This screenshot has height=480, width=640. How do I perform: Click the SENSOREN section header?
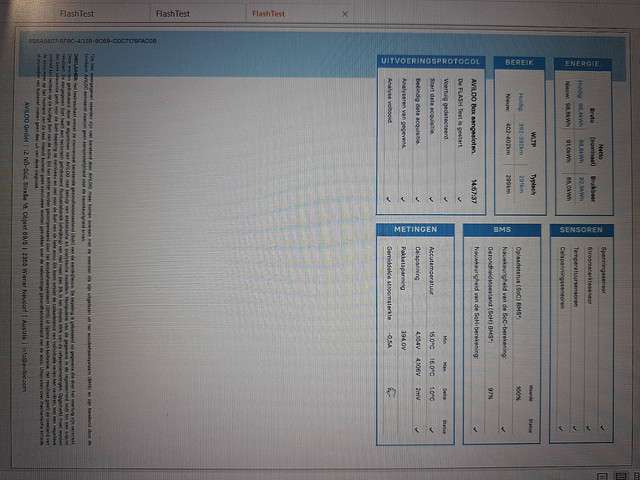pos(580,230)
